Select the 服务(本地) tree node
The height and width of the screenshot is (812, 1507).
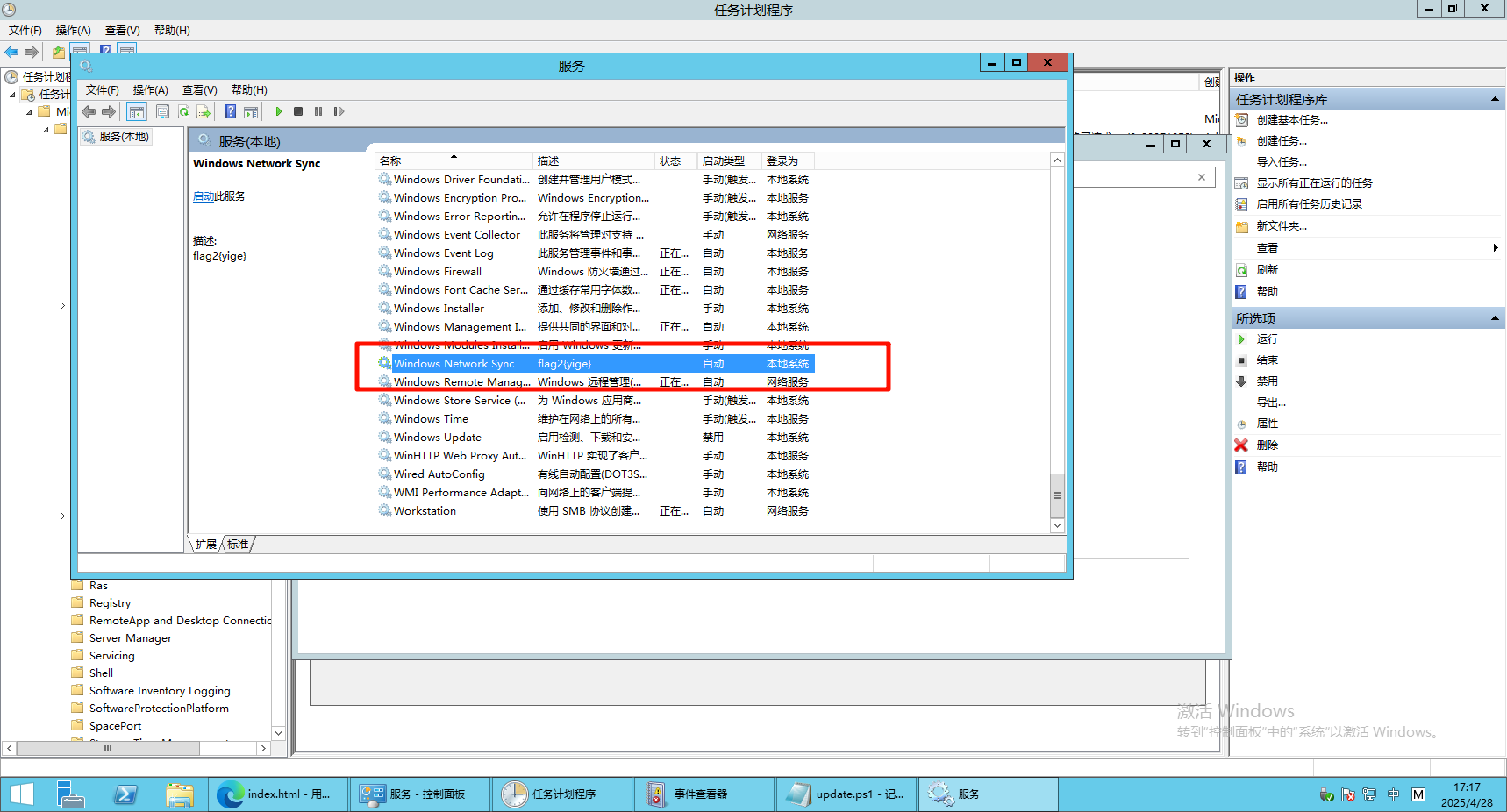[117, 137]
